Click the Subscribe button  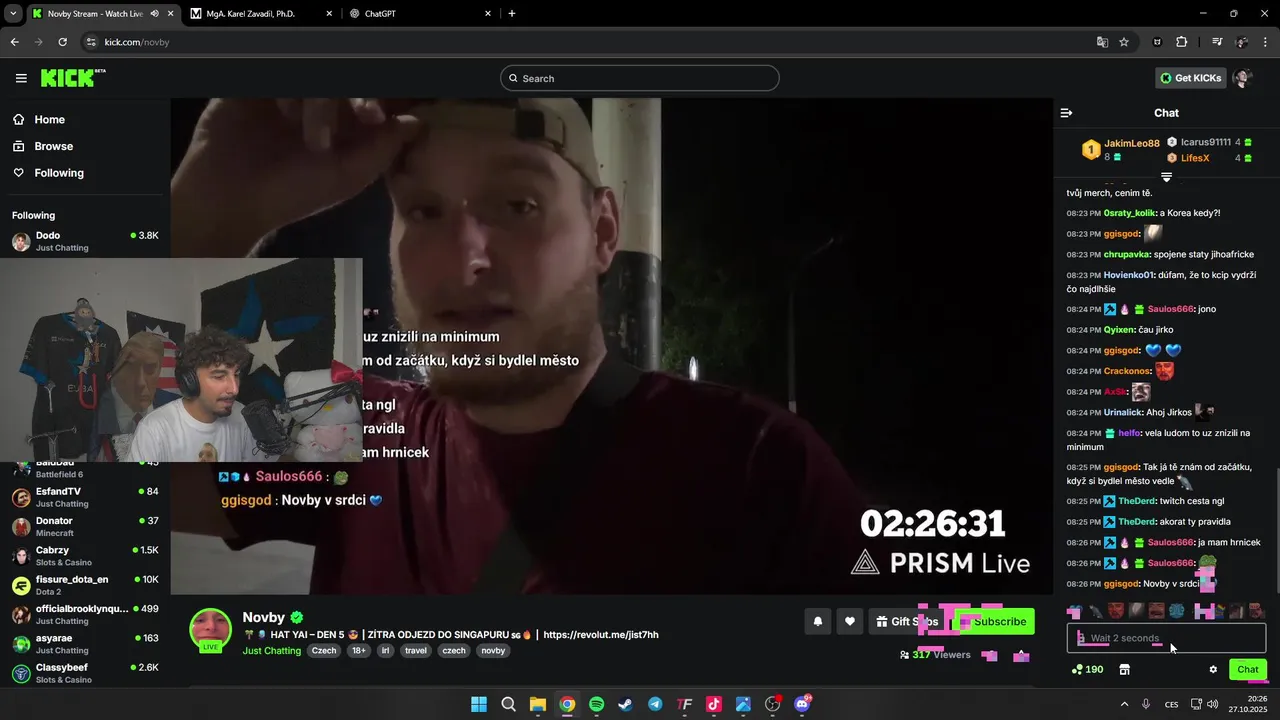[993, 622]
